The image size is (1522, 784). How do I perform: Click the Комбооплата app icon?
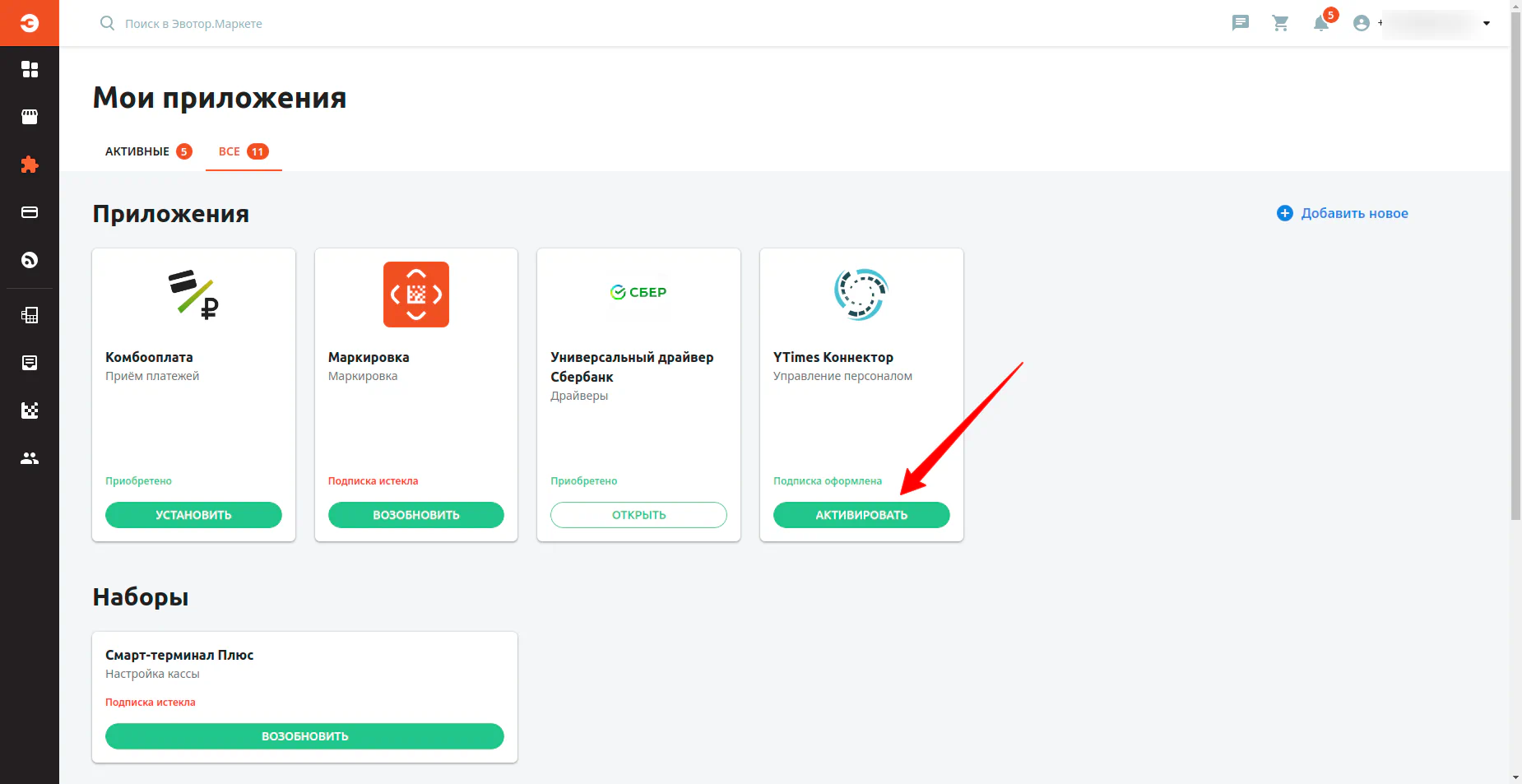194,295
